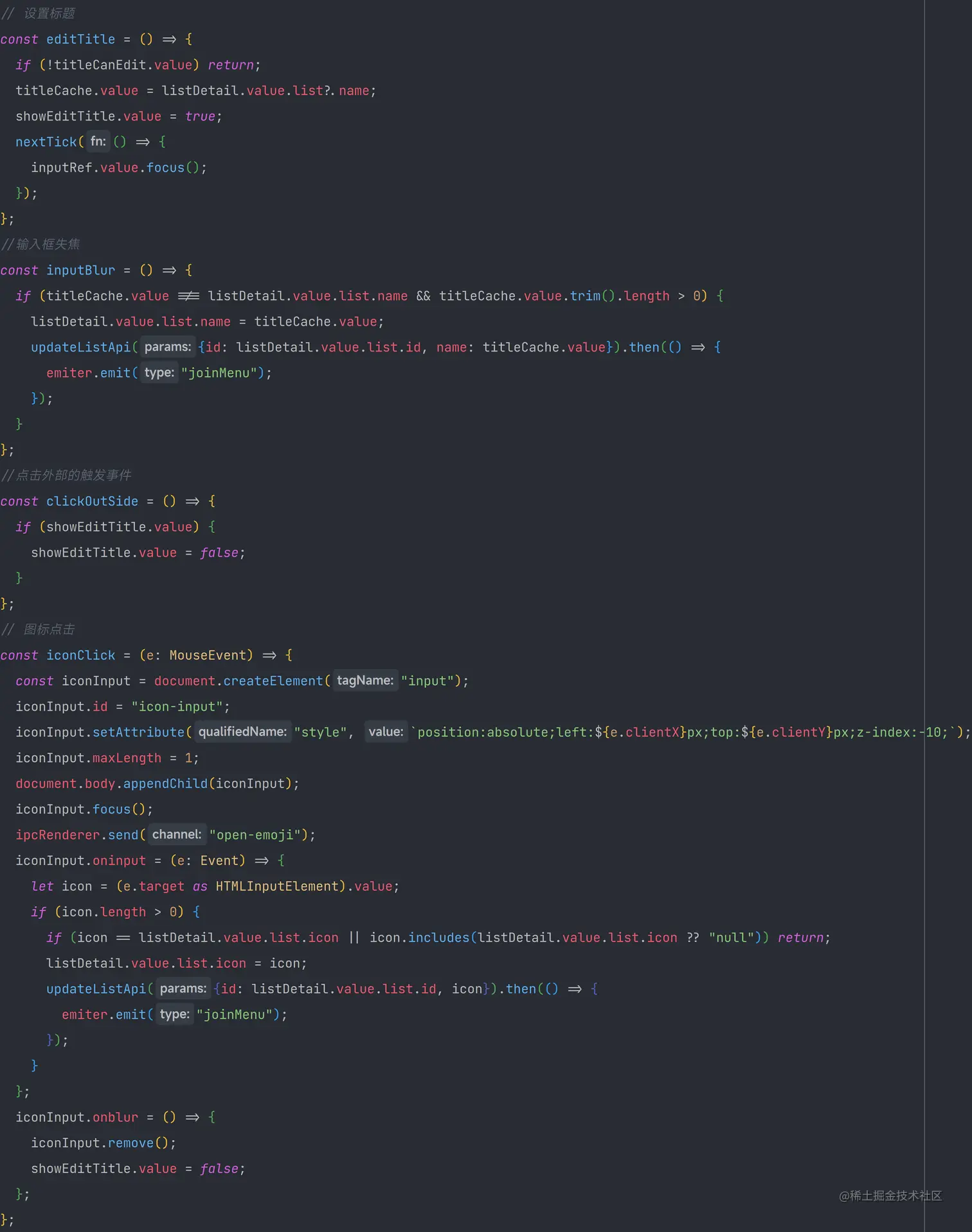
Task: Click on titleCanEdit in the if statement
Action: pyautogui.click(x=100, y=65)
